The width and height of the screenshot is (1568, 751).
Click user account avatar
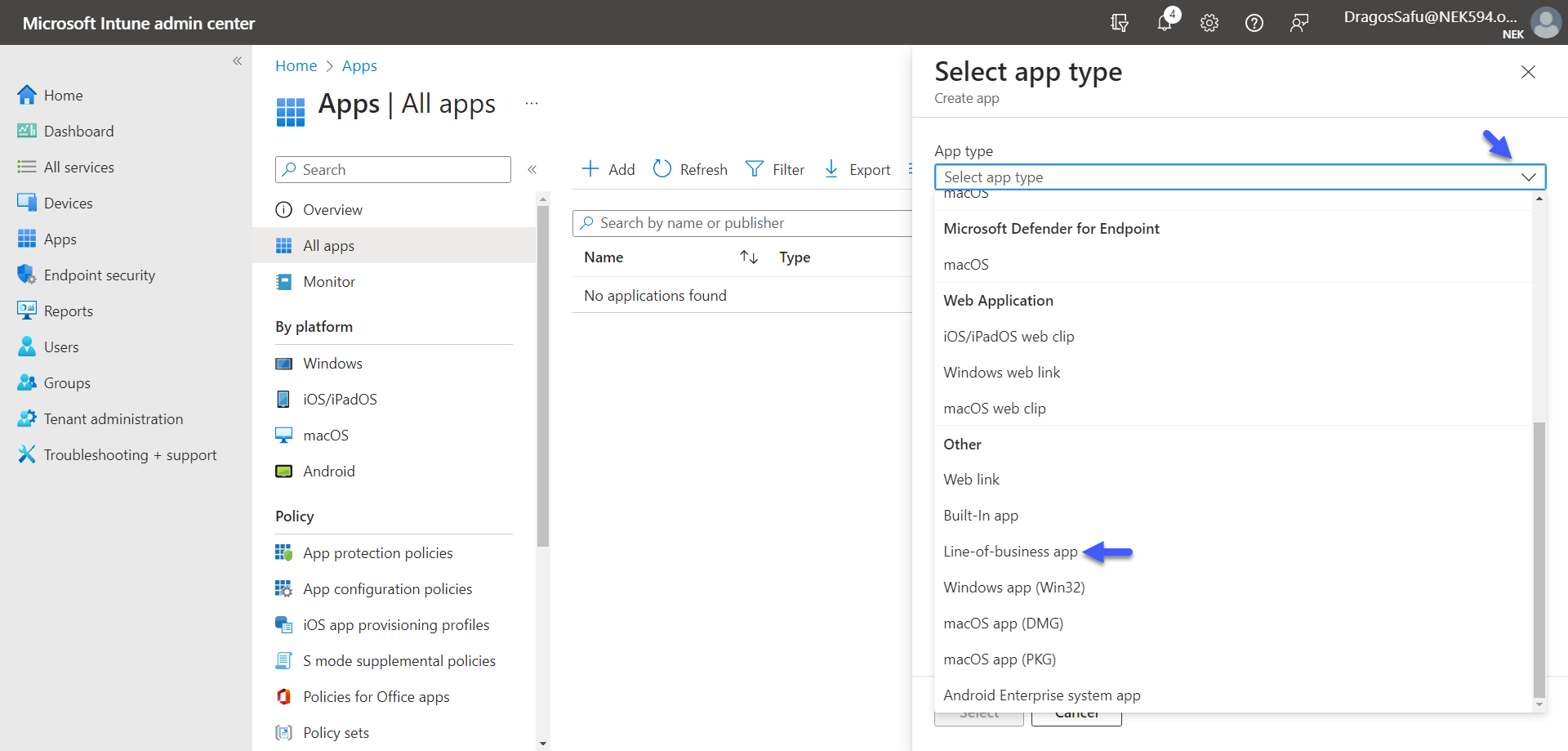coord(1545,23)
